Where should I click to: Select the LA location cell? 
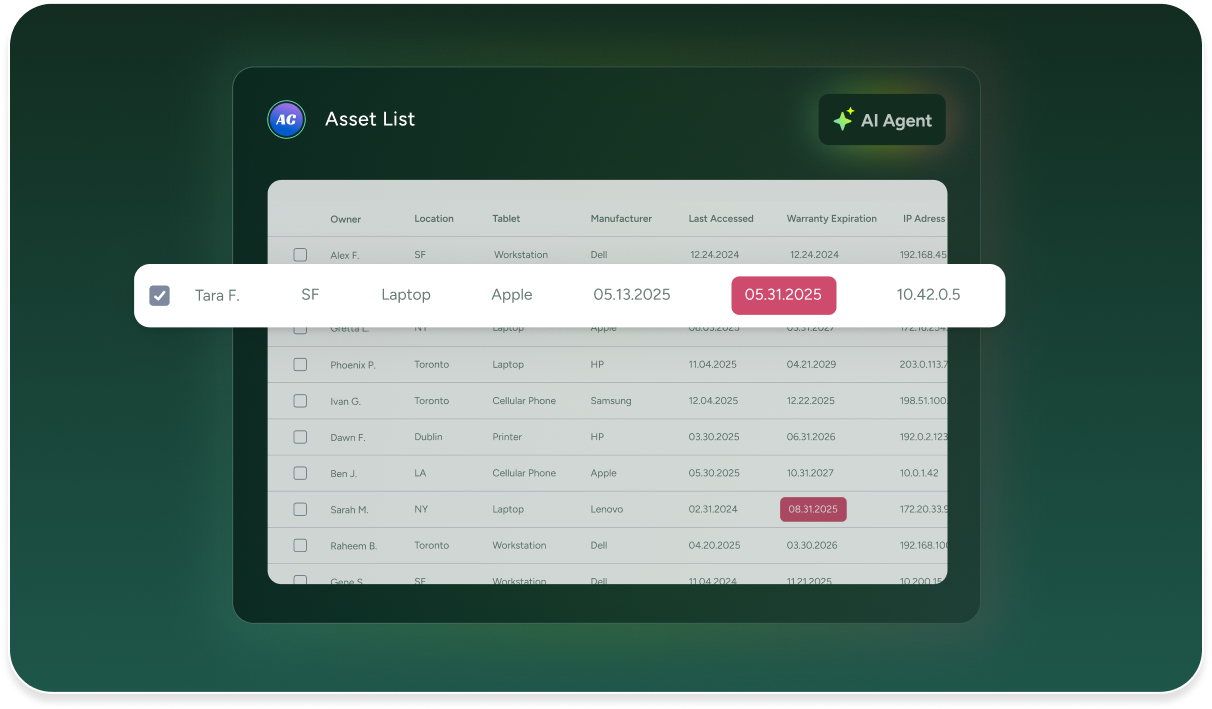[420, 473]
